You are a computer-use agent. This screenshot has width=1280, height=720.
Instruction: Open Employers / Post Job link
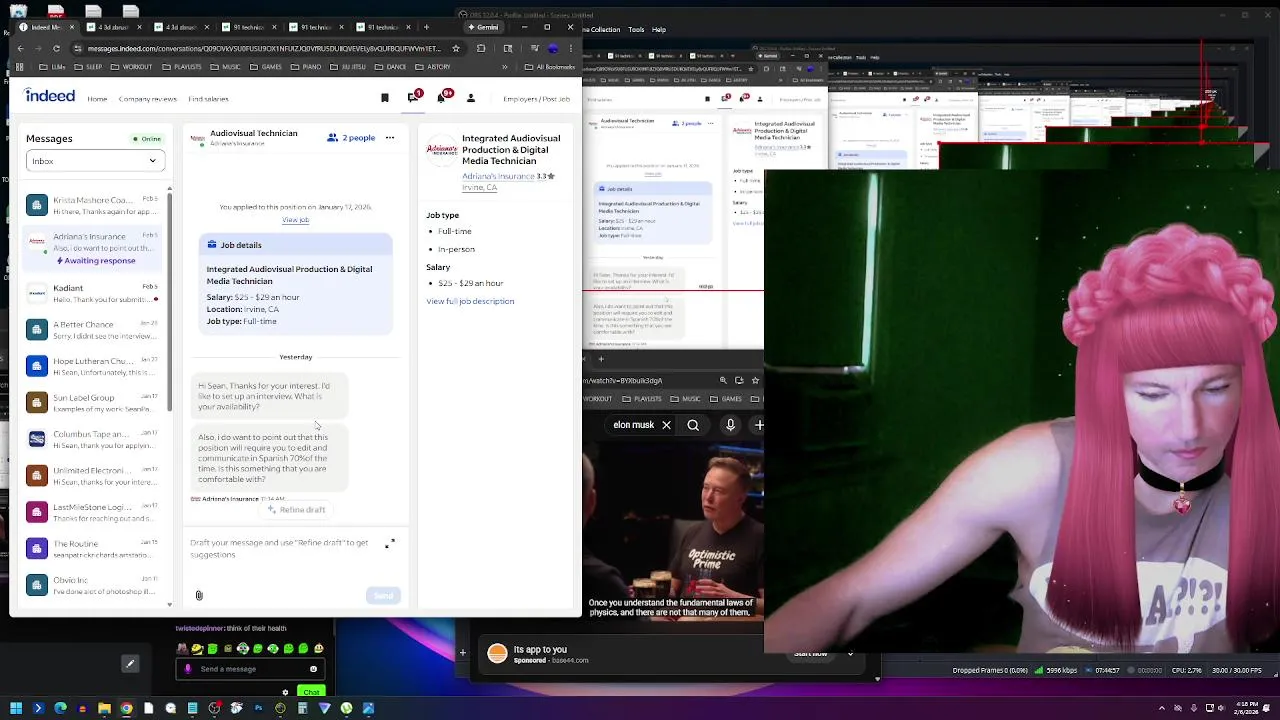coord(536,99)
